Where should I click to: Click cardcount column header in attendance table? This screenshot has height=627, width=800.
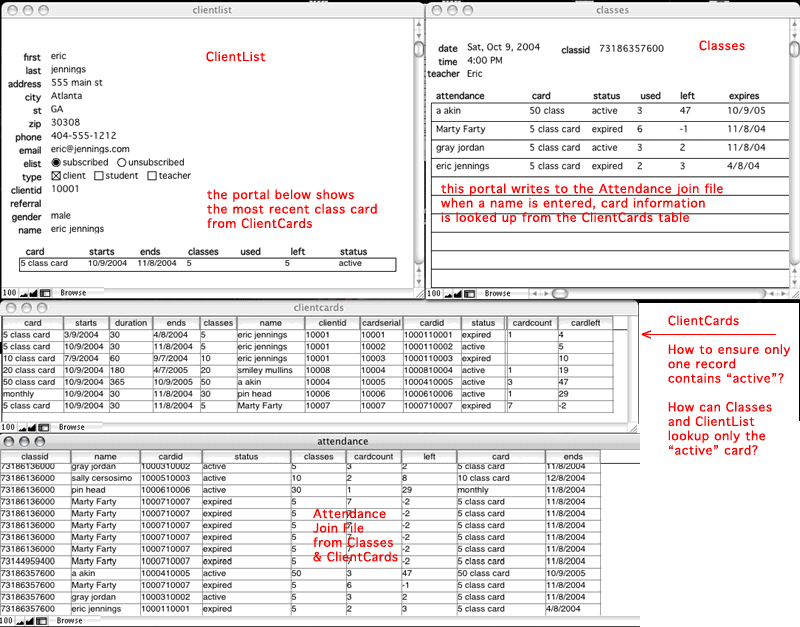373,457
